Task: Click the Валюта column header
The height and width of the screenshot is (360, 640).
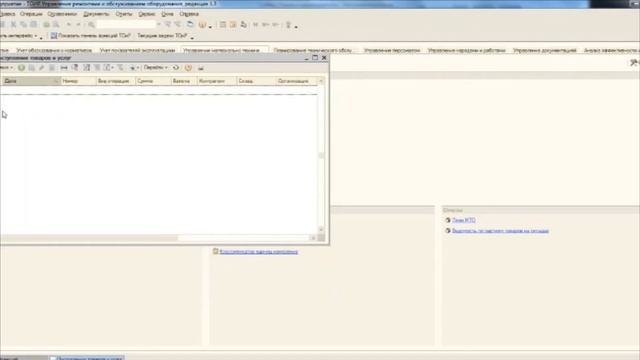Action: (184, 81)
